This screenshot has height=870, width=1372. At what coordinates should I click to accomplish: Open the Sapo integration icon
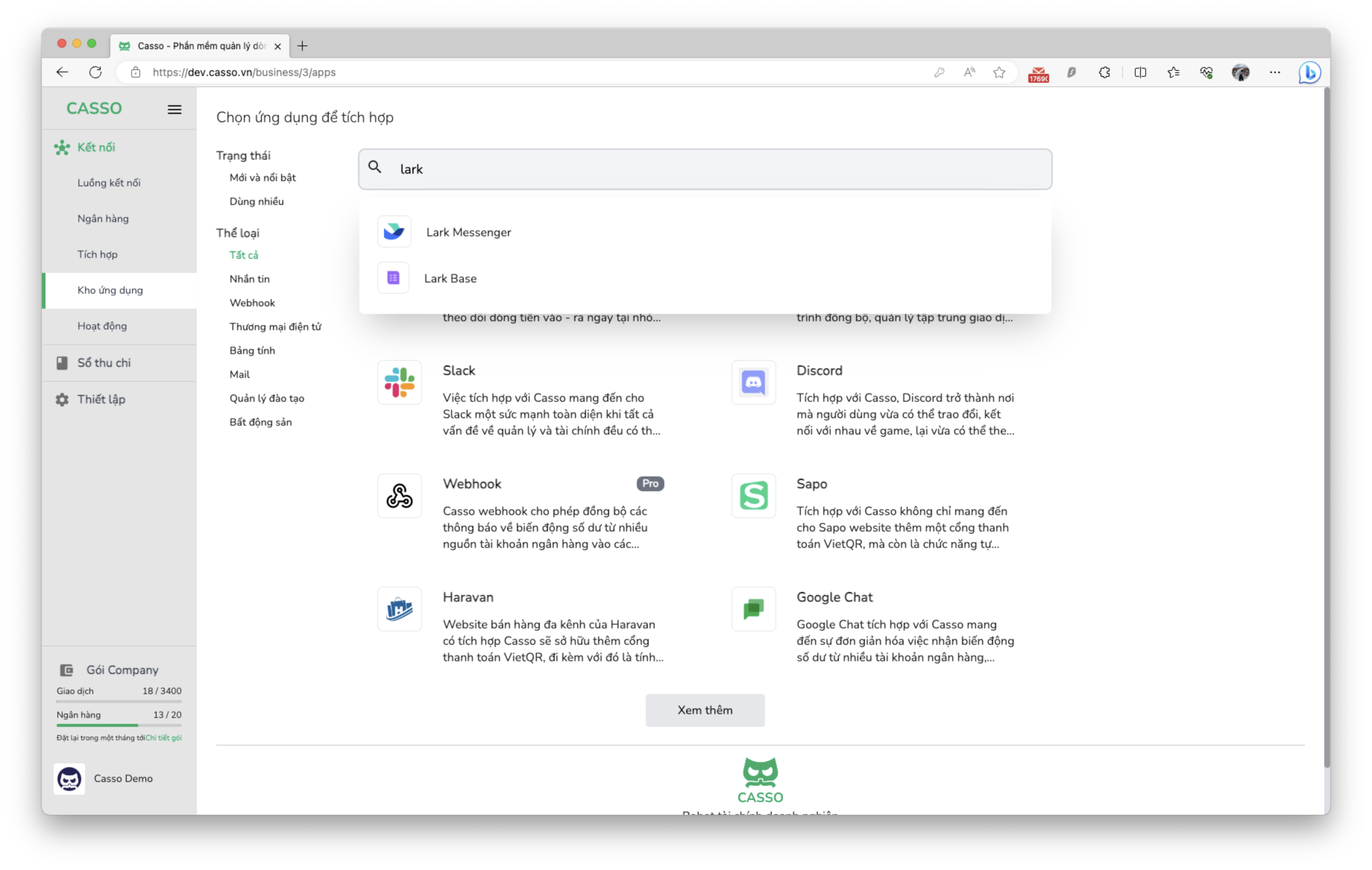pyautogui.click(x=753, y=496)
